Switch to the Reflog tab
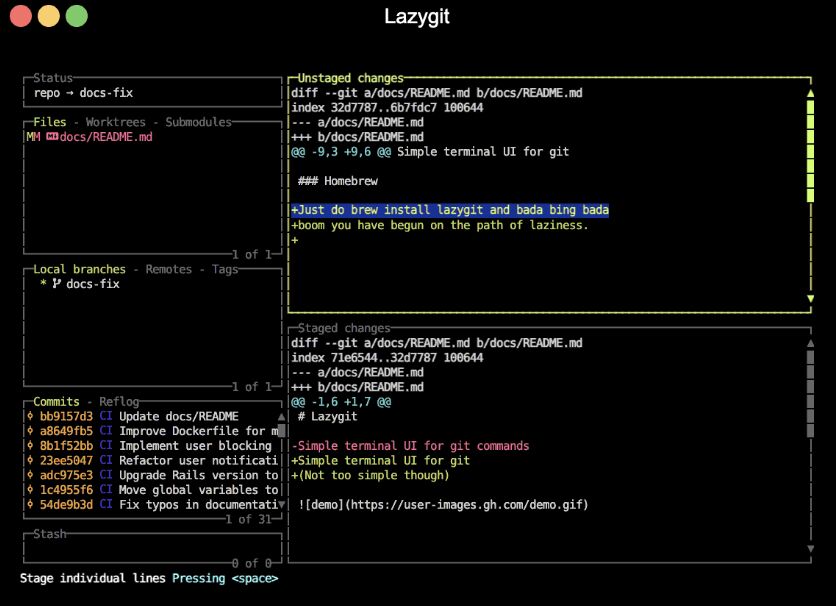The height and width of the screenshot is (606, 836). (x=119, y=401)
